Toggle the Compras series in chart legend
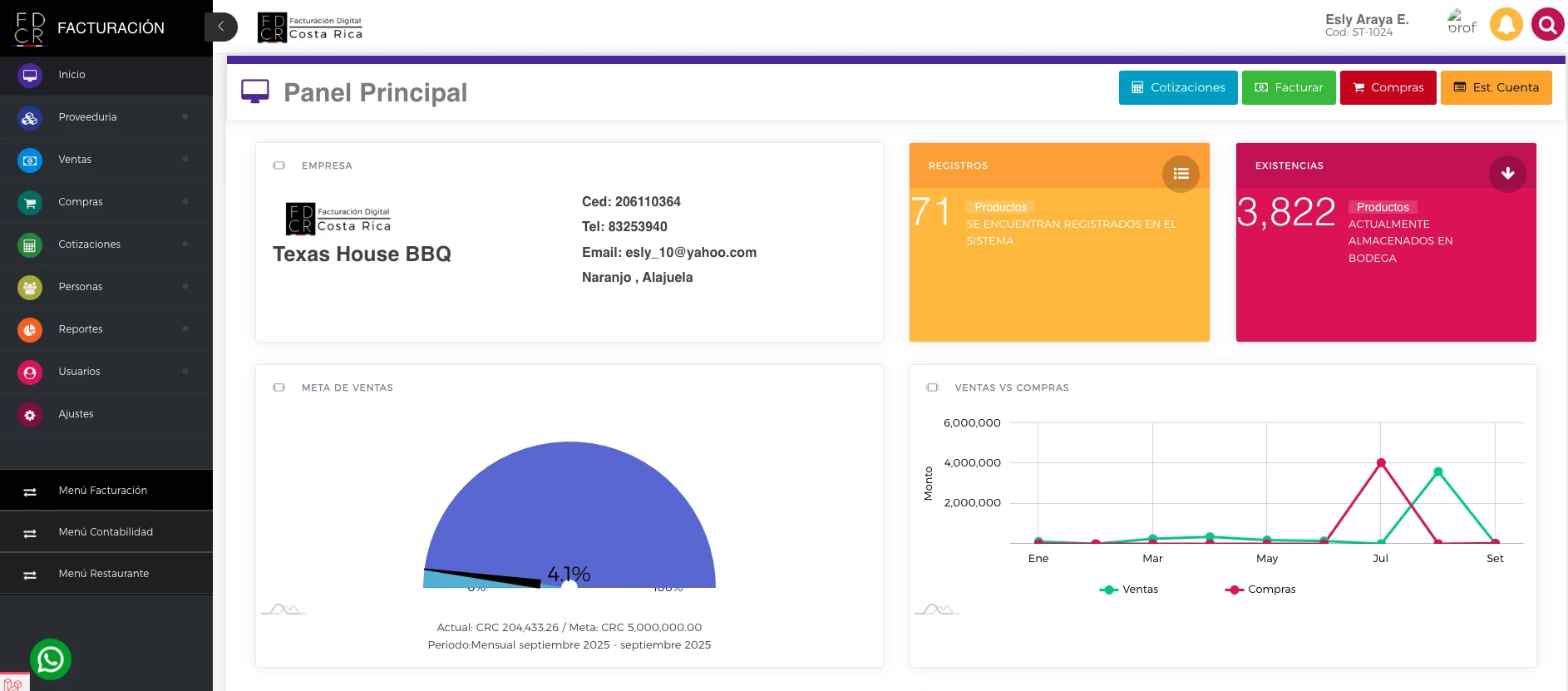Screen dimensions: 1568x691 click(1260, 590)
